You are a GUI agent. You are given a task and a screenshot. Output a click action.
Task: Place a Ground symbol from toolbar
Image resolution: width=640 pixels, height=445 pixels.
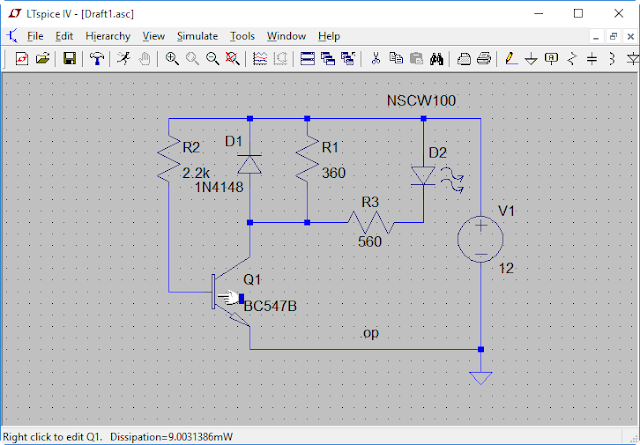[x=531, y=59]
